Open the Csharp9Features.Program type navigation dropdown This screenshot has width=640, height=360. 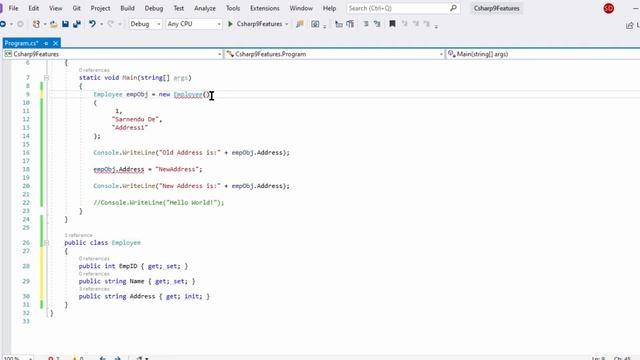[x=335, y=54]
